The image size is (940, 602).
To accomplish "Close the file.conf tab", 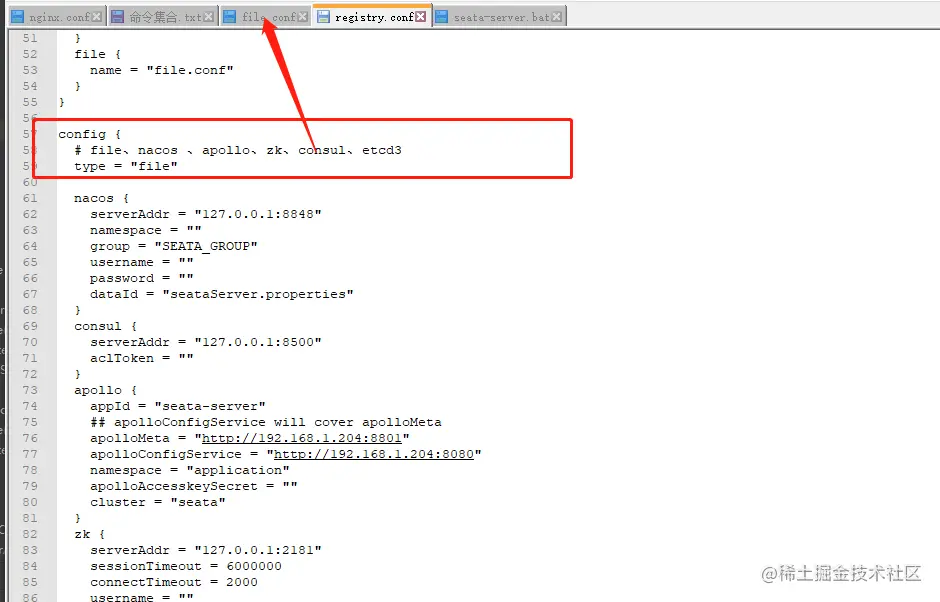I will click(302, 17).
